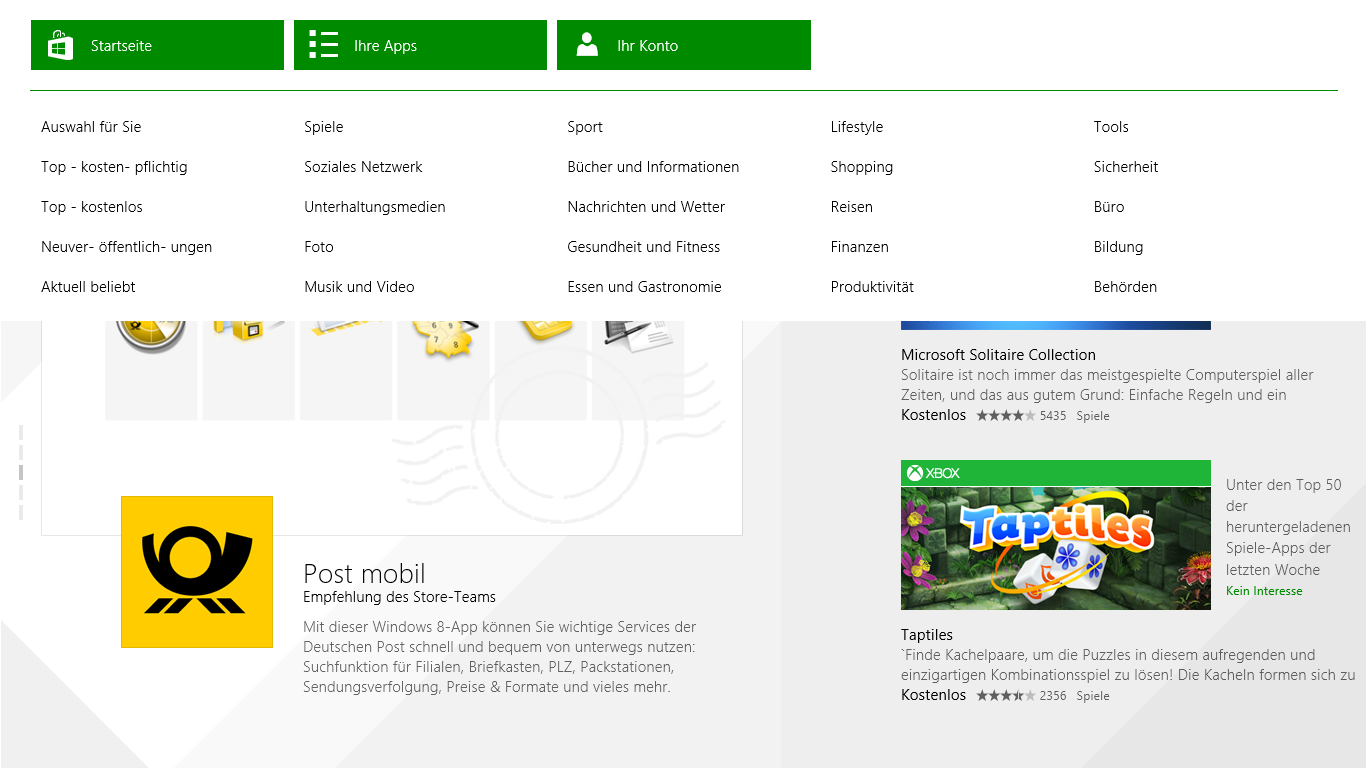Image resolution: width=1366 pixels, height=768 pixels.
Task: Click the Taptiles app title
Action: 927,635
